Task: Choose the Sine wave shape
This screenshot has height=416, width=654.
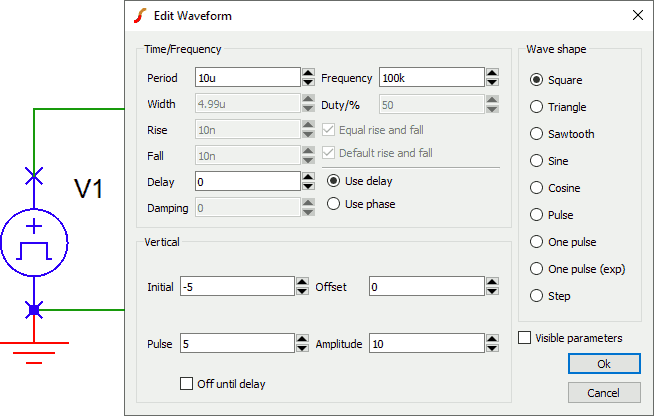Action: tap(537, 161)
